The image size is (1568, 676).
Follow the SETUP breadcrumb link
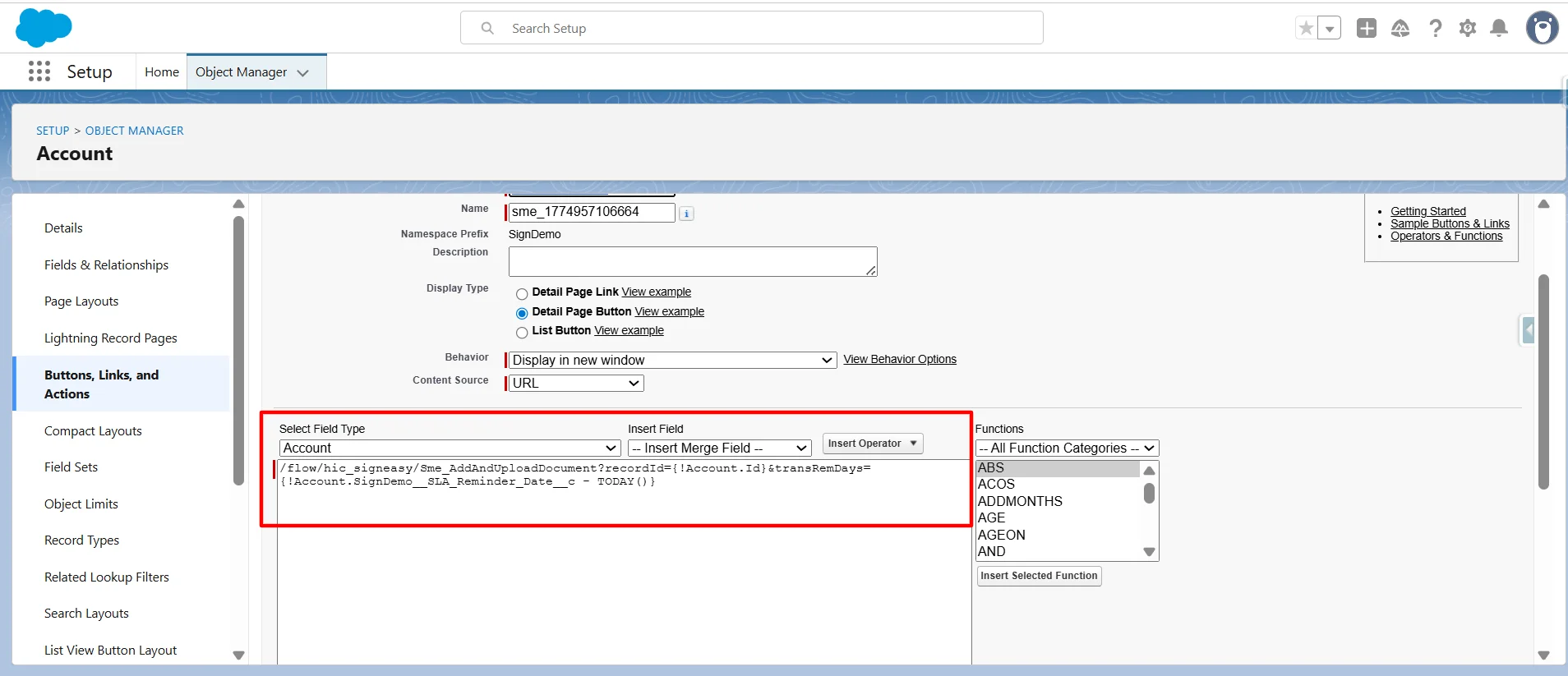[x=53, y=131]
